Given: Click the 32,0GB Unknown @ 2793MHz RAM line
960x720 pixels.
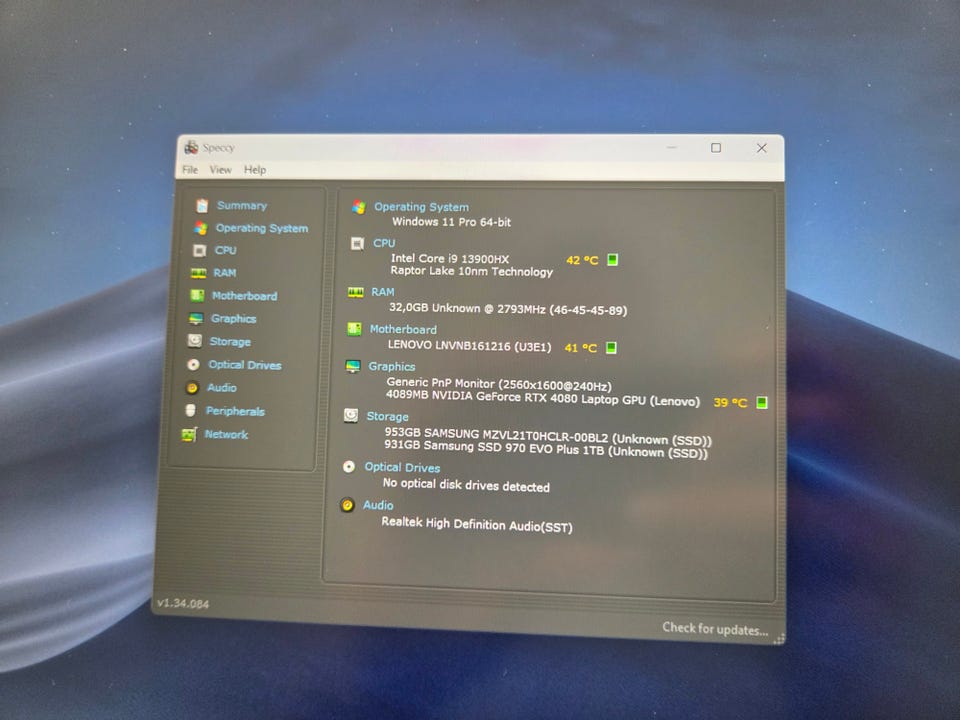Looking at the screenshot, I should point(508,309).
